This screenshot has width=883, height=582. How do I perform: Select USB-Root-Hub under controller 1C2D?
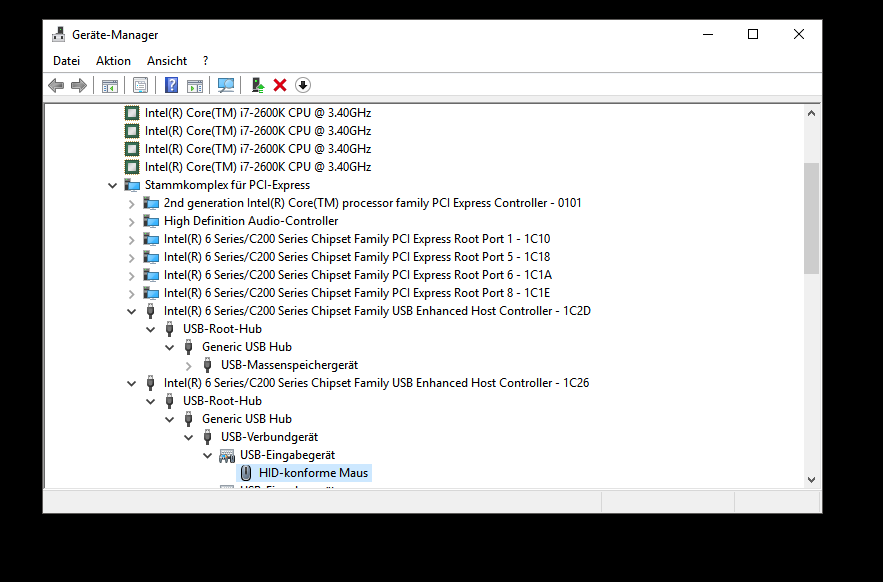(x=222, y=329)
